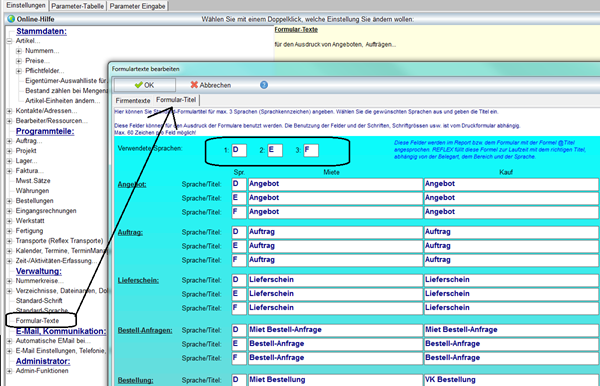Click the Bestell-Anfragen section label
This screenshot has height=386, width=600.
145,330
